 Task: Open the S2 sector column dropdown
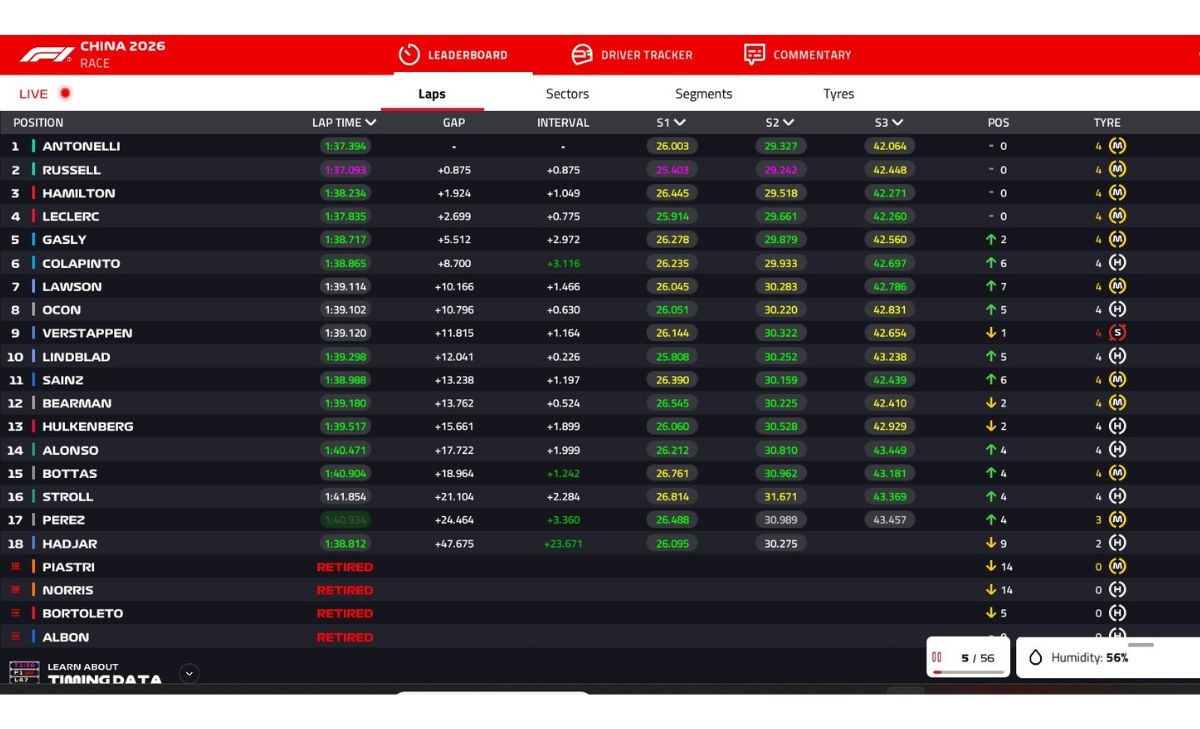788,123
